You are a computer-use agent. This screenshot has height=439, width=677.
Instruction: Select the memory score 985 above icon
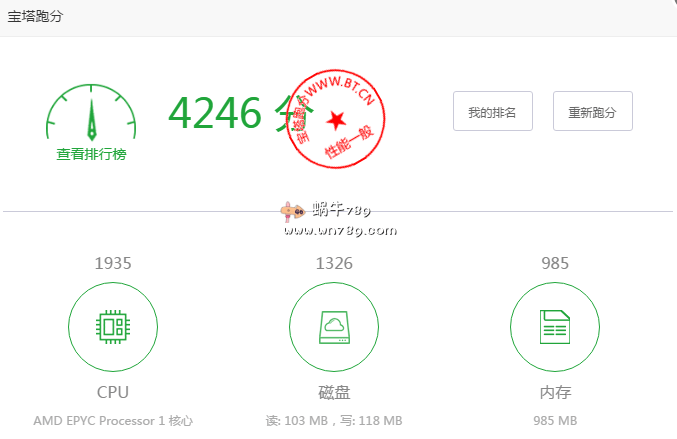555,264
